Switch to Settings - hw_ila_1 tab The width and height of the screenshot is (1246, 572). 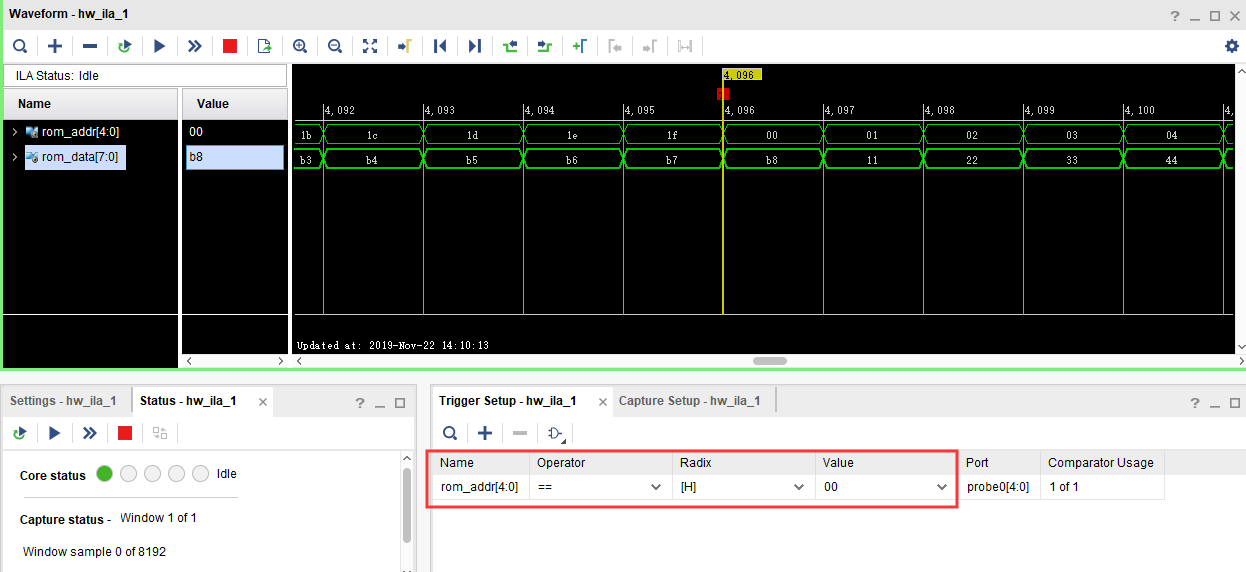(x=63, y=401)
